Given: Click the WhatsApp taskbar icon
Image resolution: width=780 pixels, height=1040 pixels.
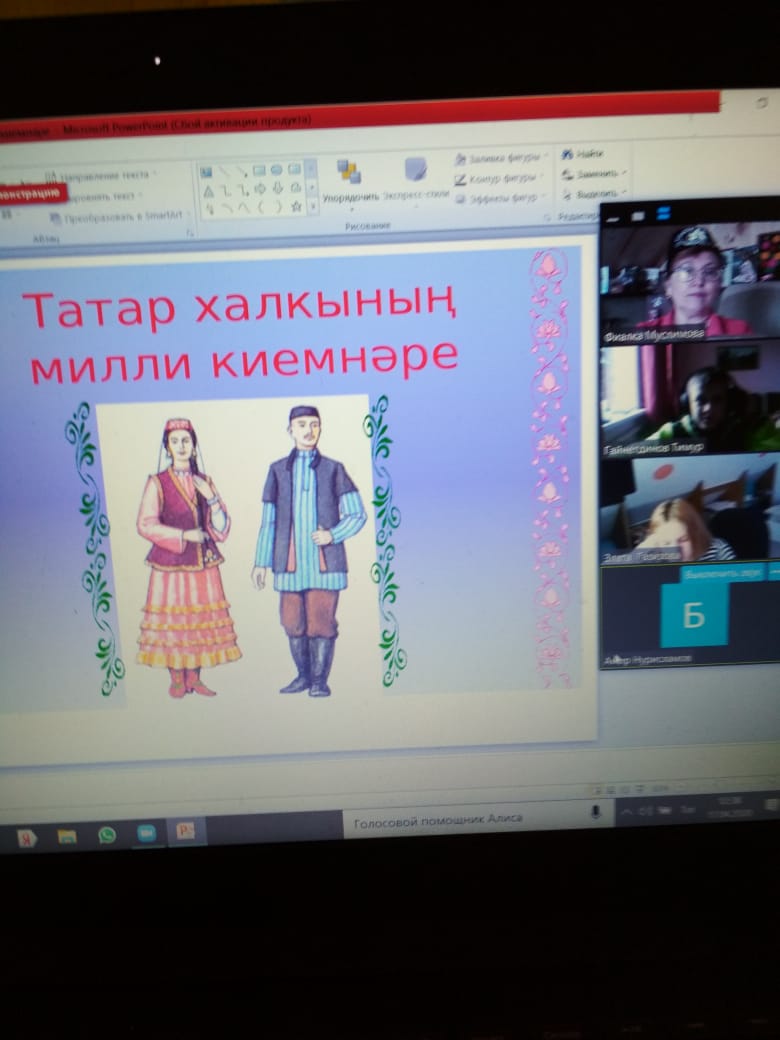Looking at the screenshot, I should tap(107, 835).
